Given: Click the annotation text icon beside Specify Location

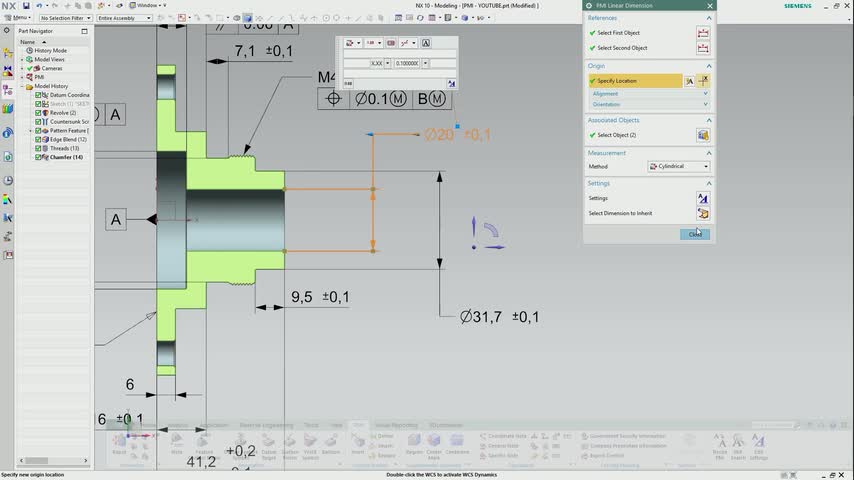Looking at the screenshot, I should pos(690,81).
